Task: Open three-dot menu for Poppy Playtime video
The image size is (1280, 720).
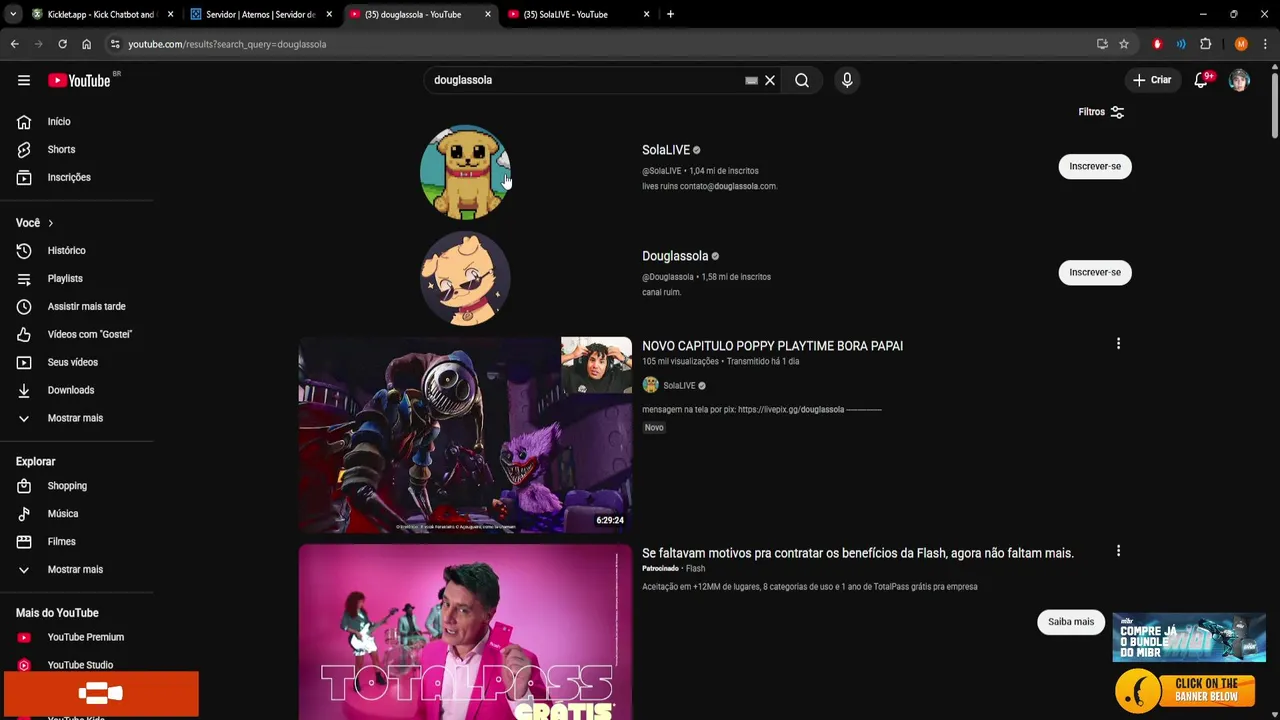Action: 1118,344
